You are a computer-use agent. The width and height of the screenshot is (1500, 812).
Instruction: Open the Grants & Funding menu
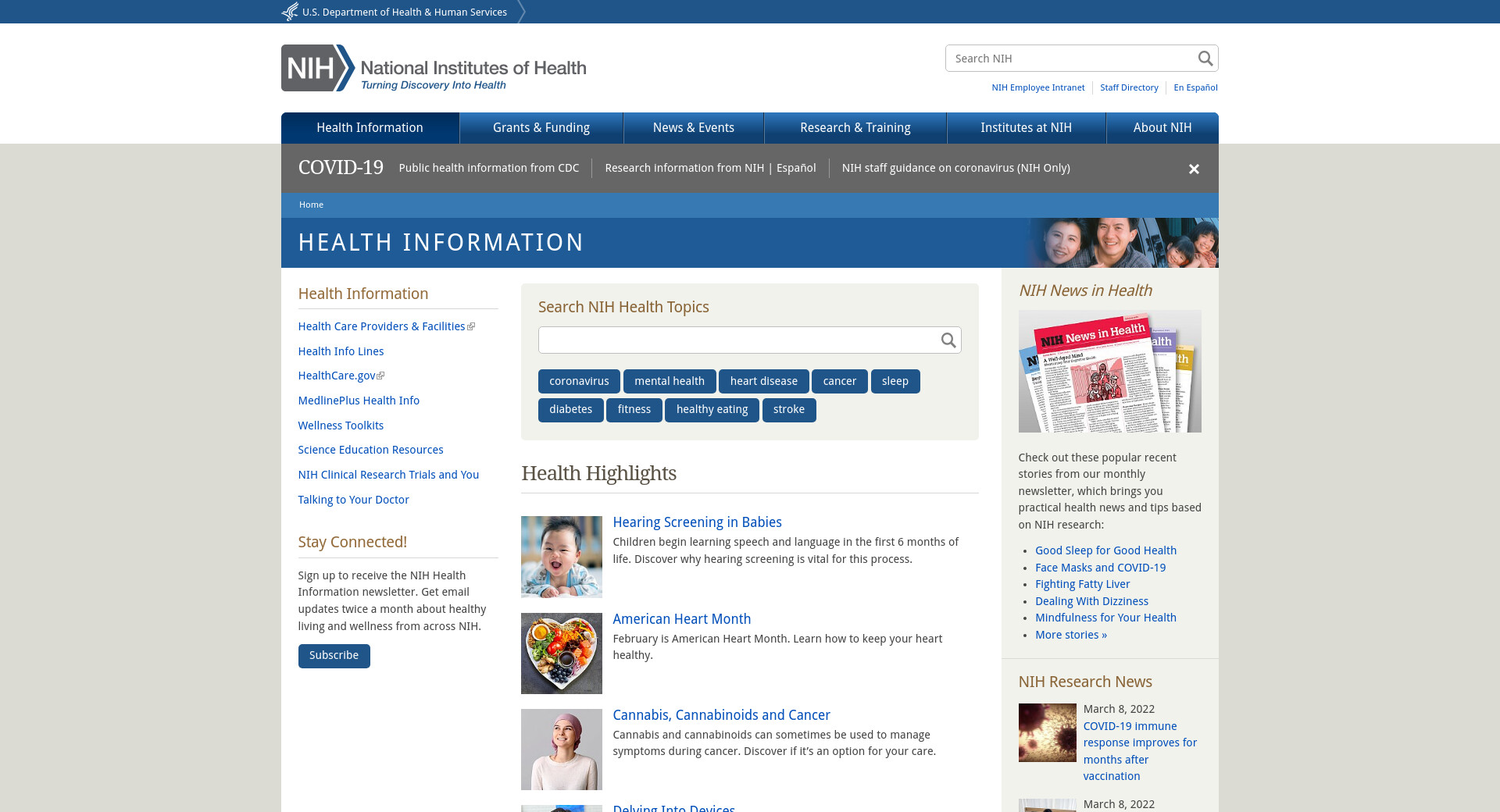click(x=541, y=128)
